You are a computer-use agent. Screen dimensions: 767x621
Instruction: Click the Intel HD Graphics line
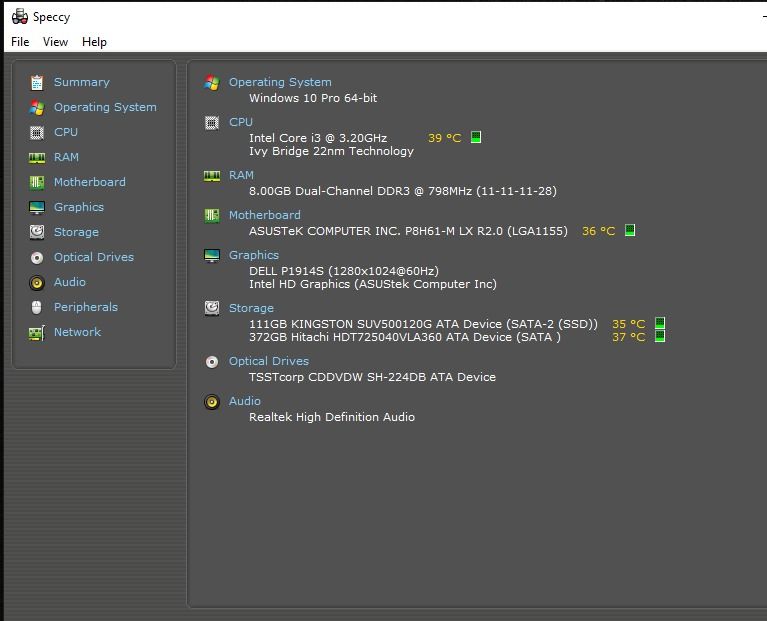point(373,284)
